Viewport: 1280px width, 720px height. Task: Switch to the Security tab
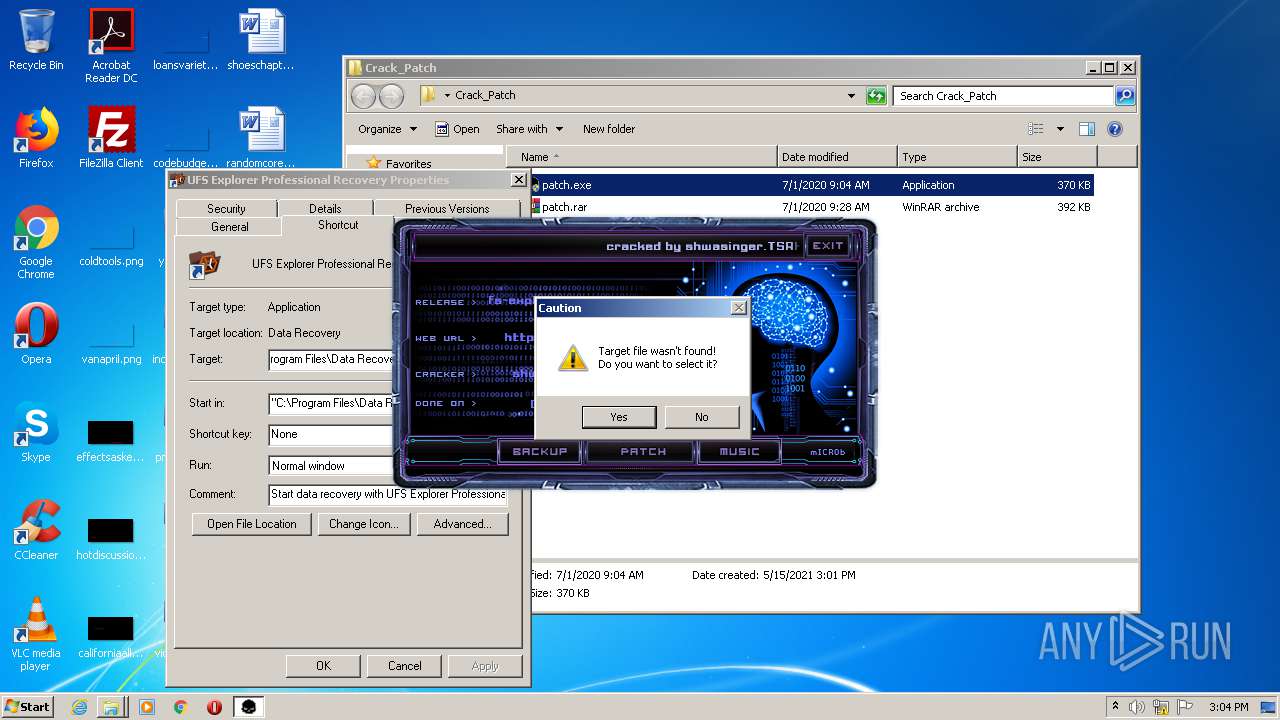[226, 208]
